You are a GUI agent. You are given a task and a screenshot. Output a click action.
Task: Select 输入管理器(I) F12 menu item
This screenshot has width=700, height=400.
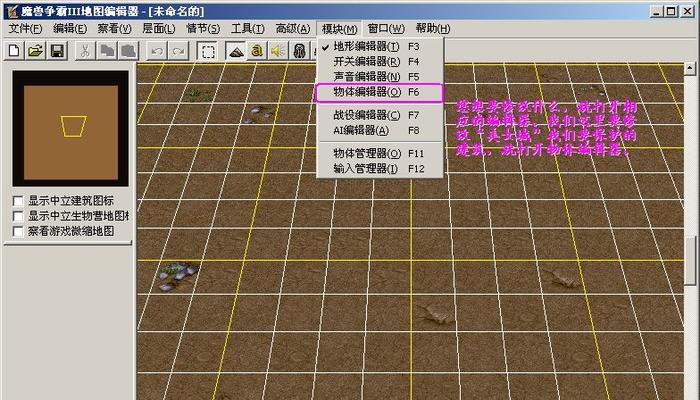380,169
